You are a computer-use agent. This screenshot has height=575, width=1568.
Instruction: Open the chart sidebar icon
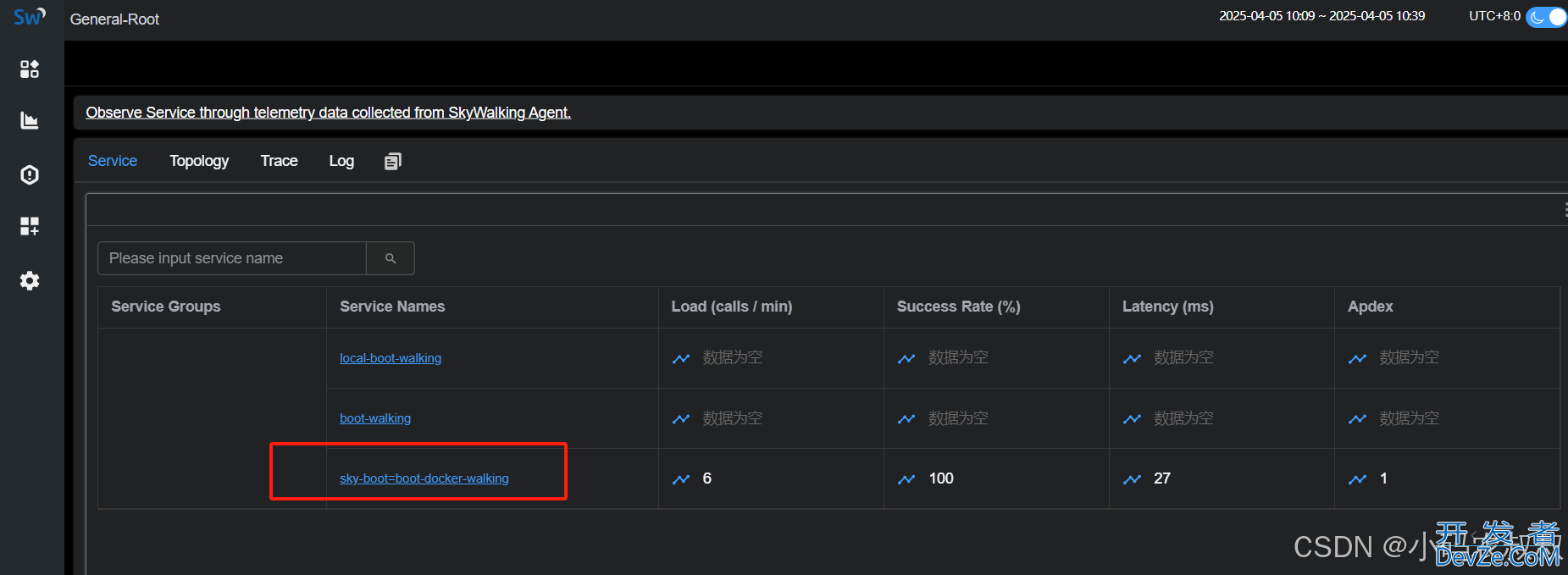click(30, 121)
